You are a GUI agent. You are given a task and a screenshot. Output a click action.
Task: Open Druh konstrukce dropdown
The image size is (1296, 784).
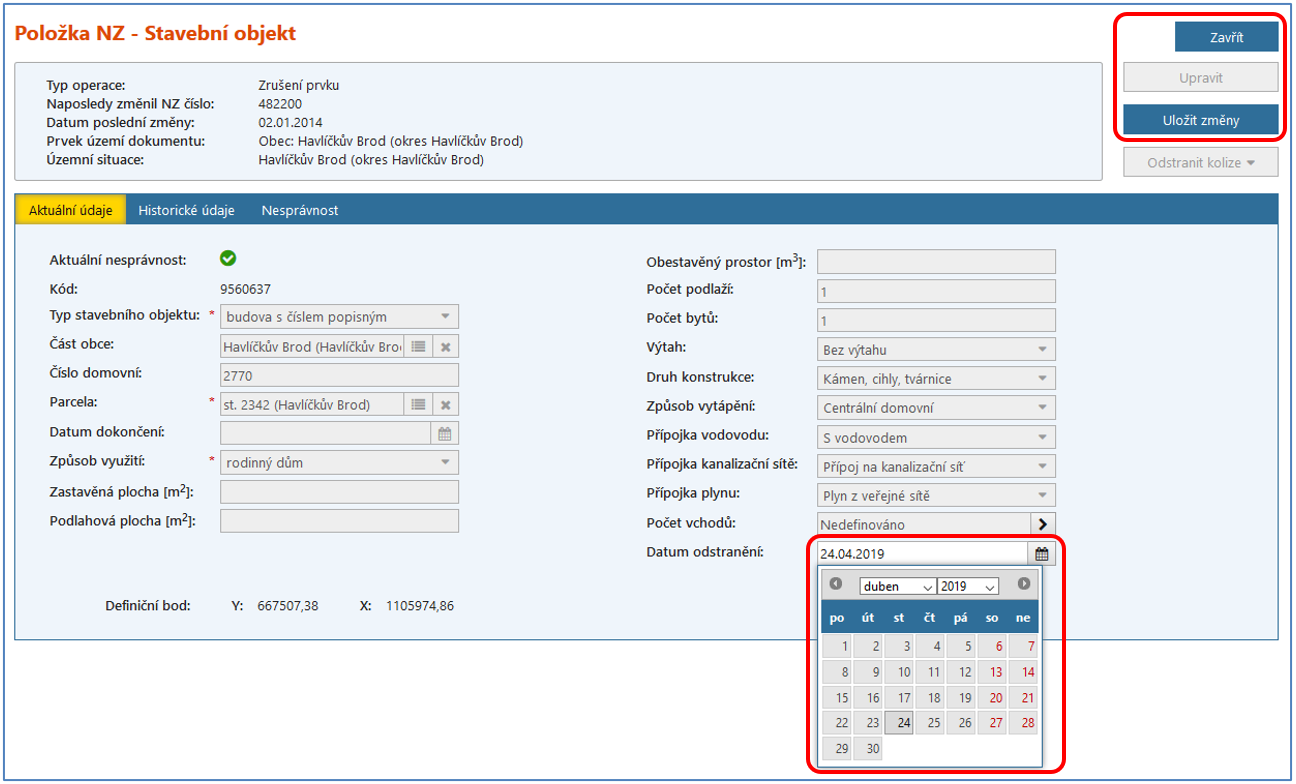(x=1042, y=379)
